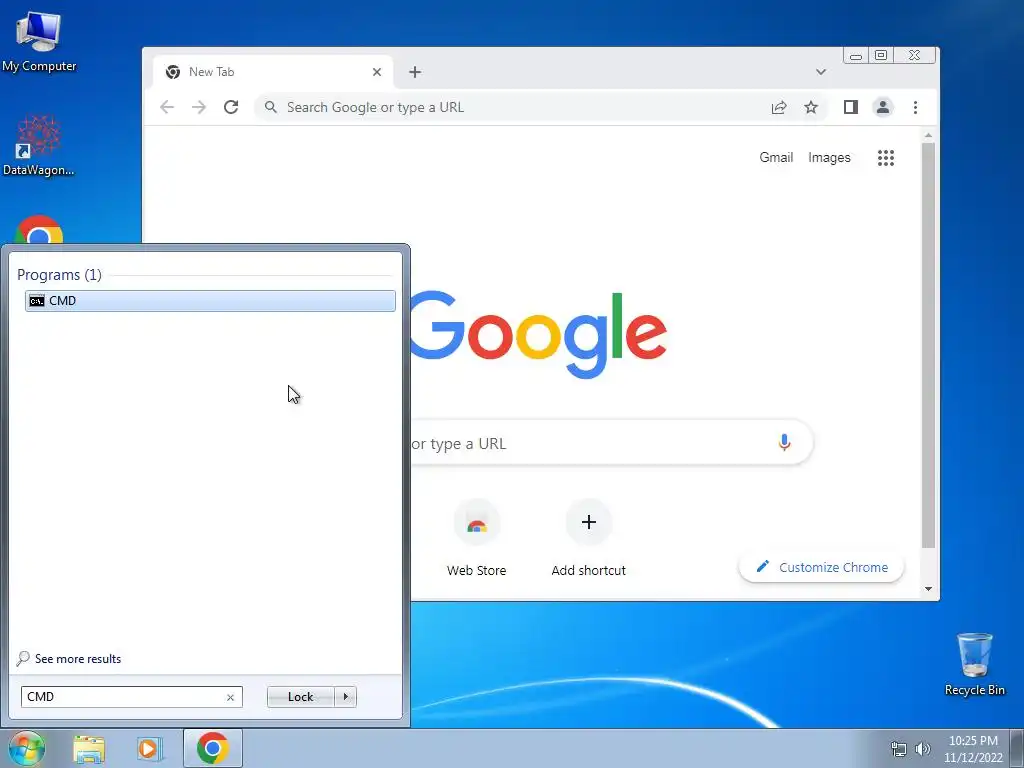The image size is (1024, 768).
Task: Bookmark this tab with the star icon
Action: click(810, 107)
